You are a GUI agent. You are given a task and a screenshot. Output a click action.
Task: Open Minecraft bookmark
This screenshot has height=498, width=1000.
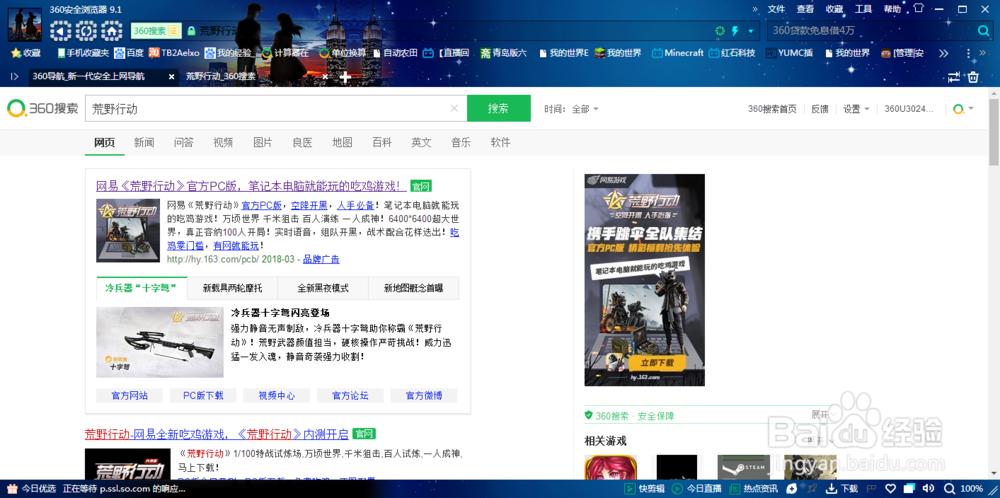tap(677, 53)
